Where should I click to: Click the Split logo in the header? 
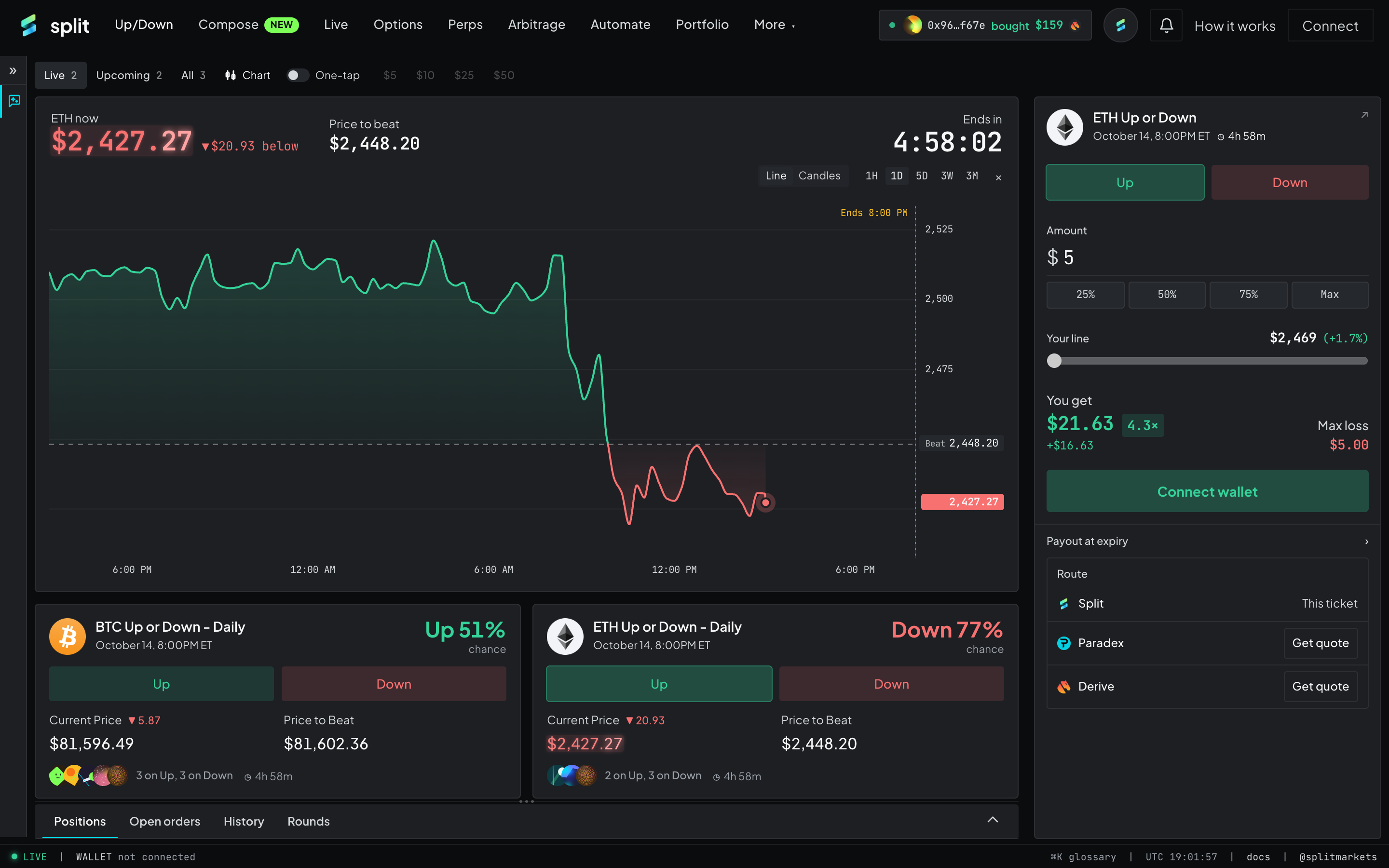coord(55,25)
